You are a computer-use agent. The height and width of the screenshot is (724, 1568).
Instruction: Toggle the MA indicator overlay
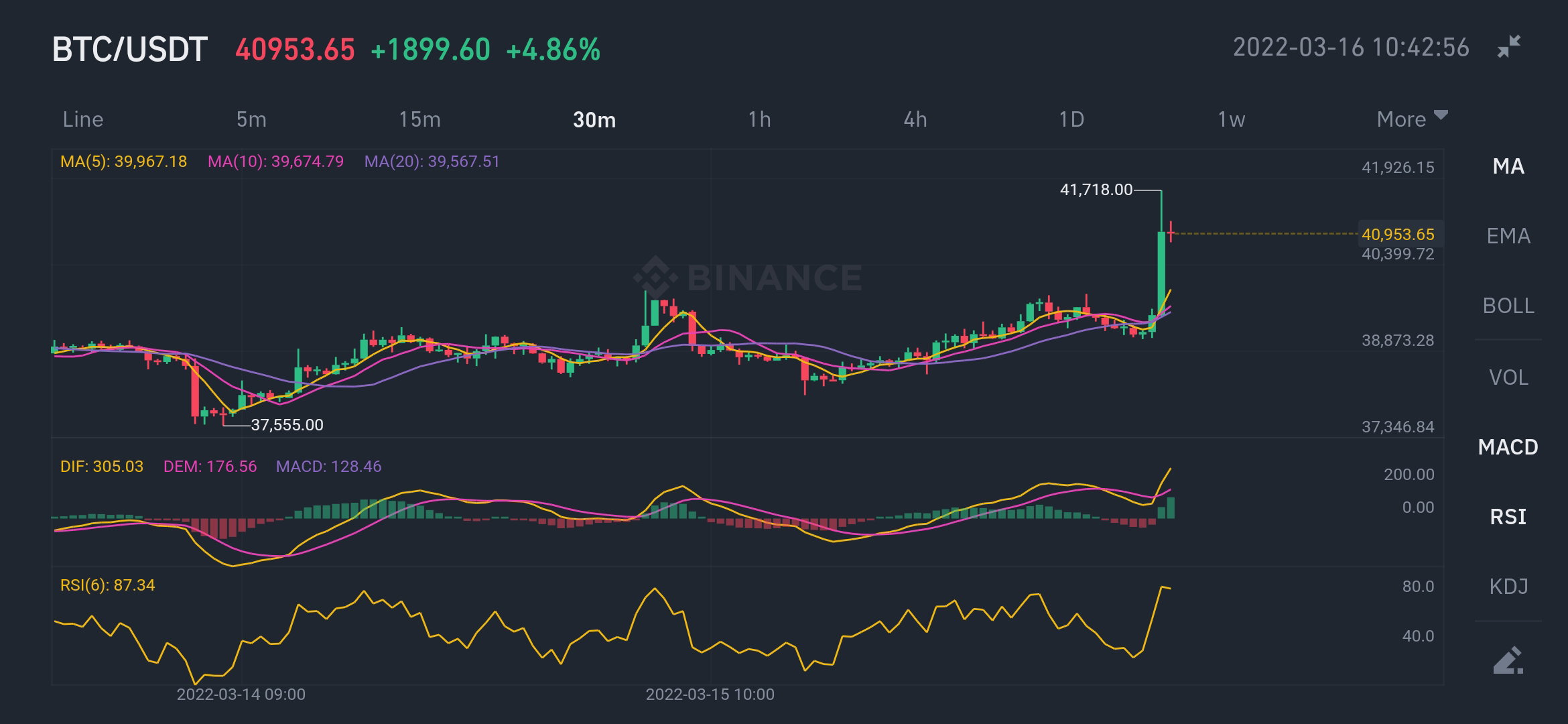coord(1508,166)
